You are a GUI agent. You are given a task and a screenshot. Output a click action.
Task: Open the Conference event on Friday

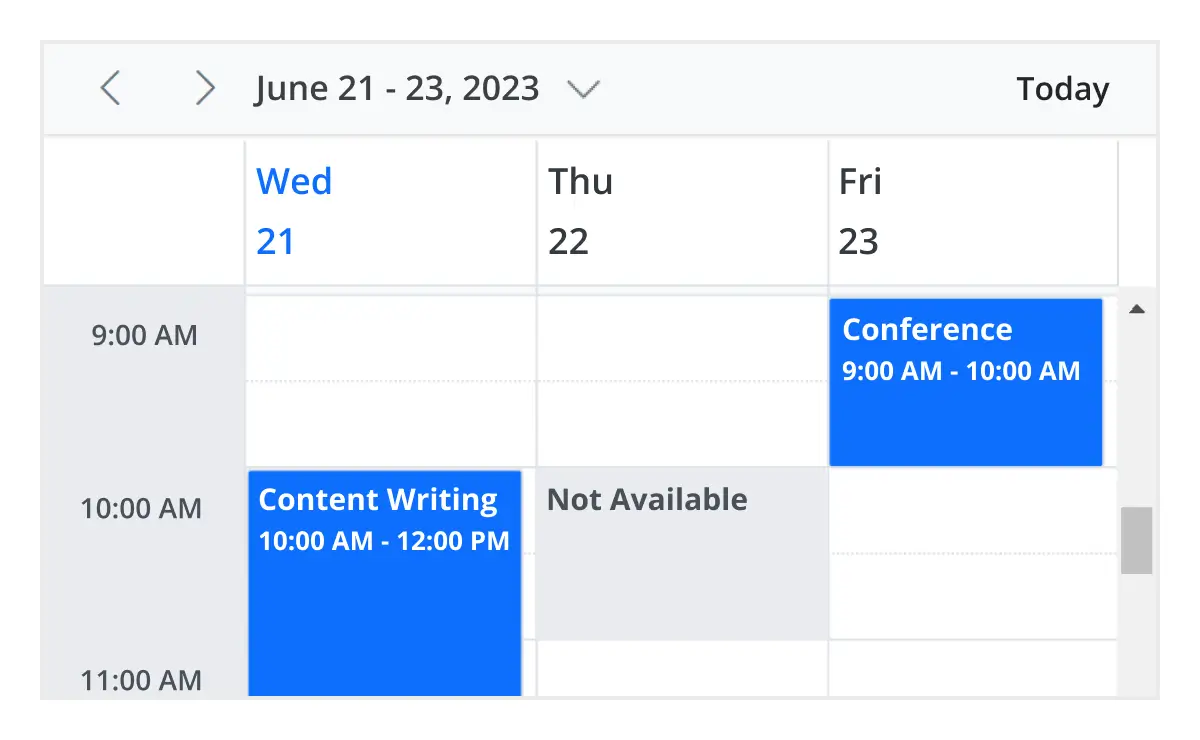click(x=965, y=380)
